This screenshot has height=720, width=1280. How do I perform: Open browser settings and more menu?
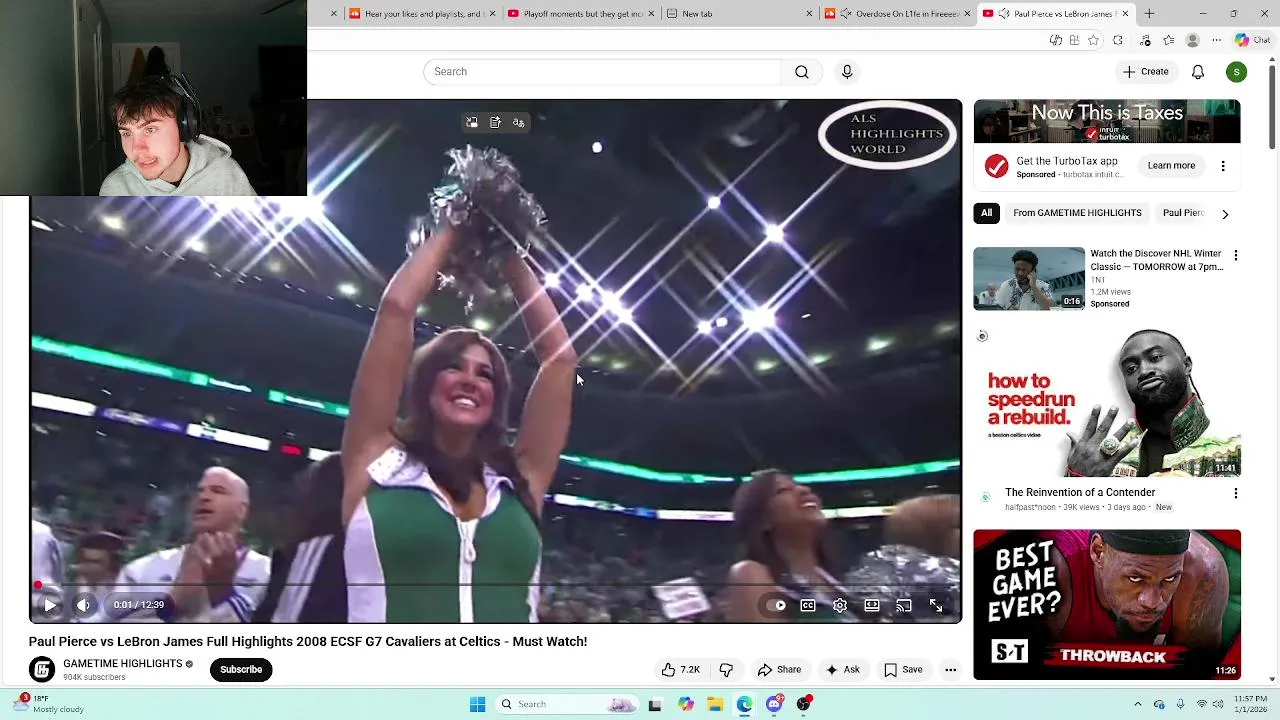(1216, 40)
